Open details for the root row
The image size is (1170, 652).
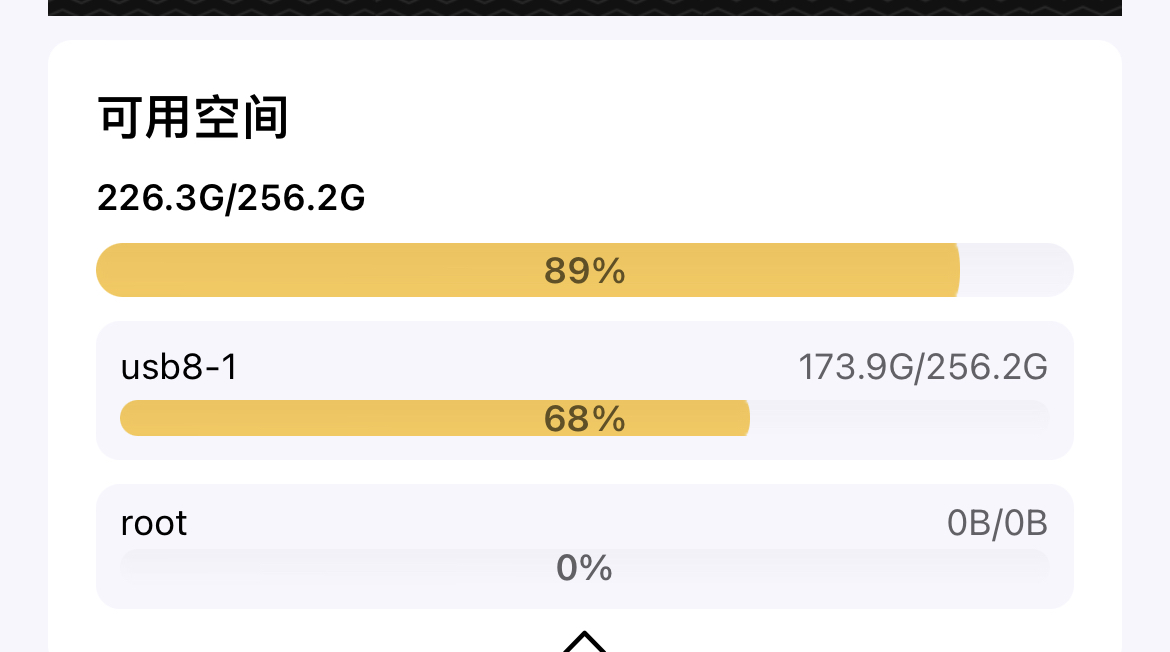point(585,546)
